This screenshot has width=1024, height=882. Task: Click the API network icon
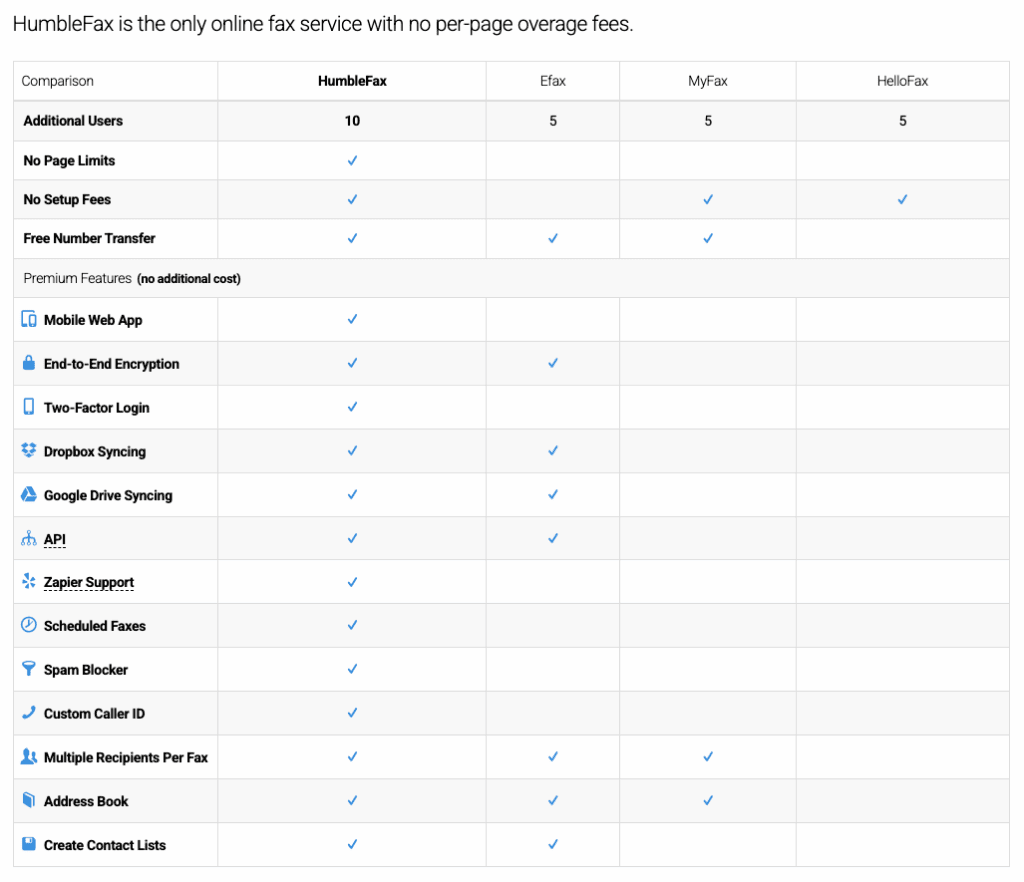[x=29, y=539]
